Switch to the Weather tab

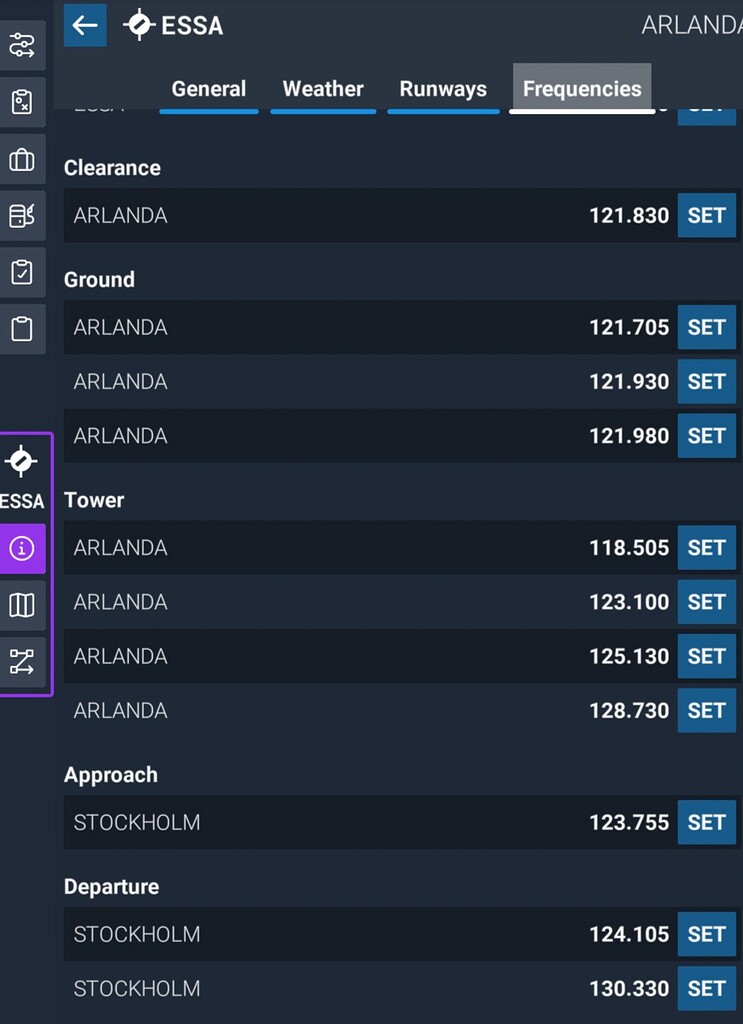(x=323, y=89)
